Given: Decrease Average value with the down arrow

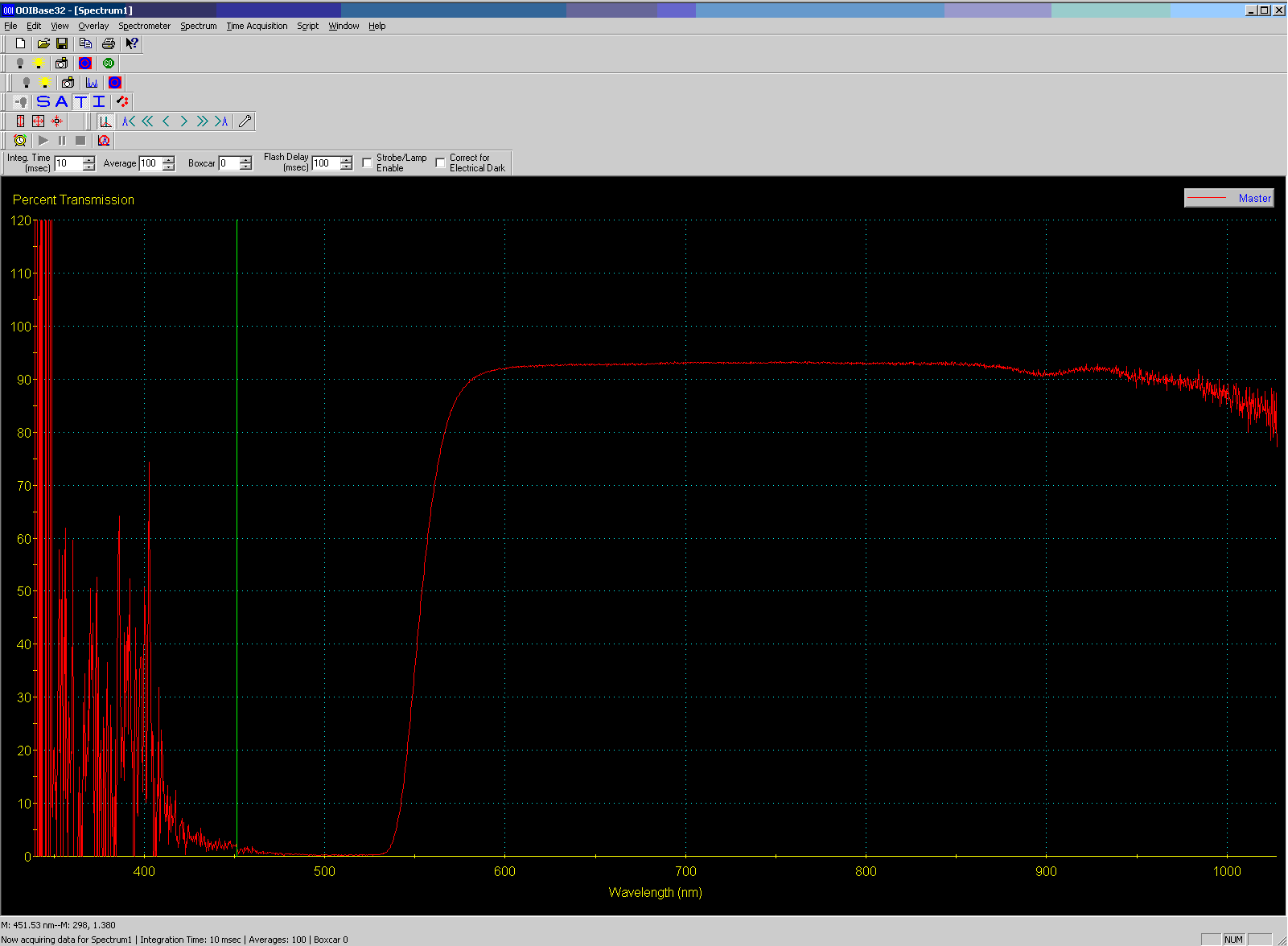Looking at the screenshot, I should pyautogui.click(x=168, y=167).
